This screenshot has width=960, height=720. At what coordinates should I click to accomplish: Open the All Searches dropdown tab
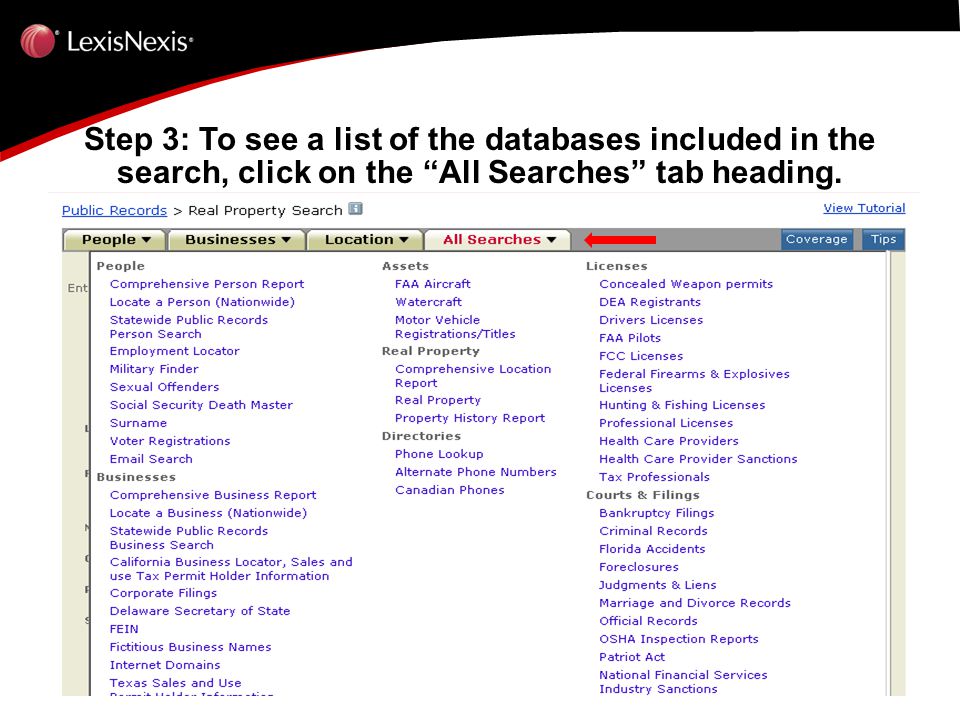pyautogui.click(x=498, y=239)
